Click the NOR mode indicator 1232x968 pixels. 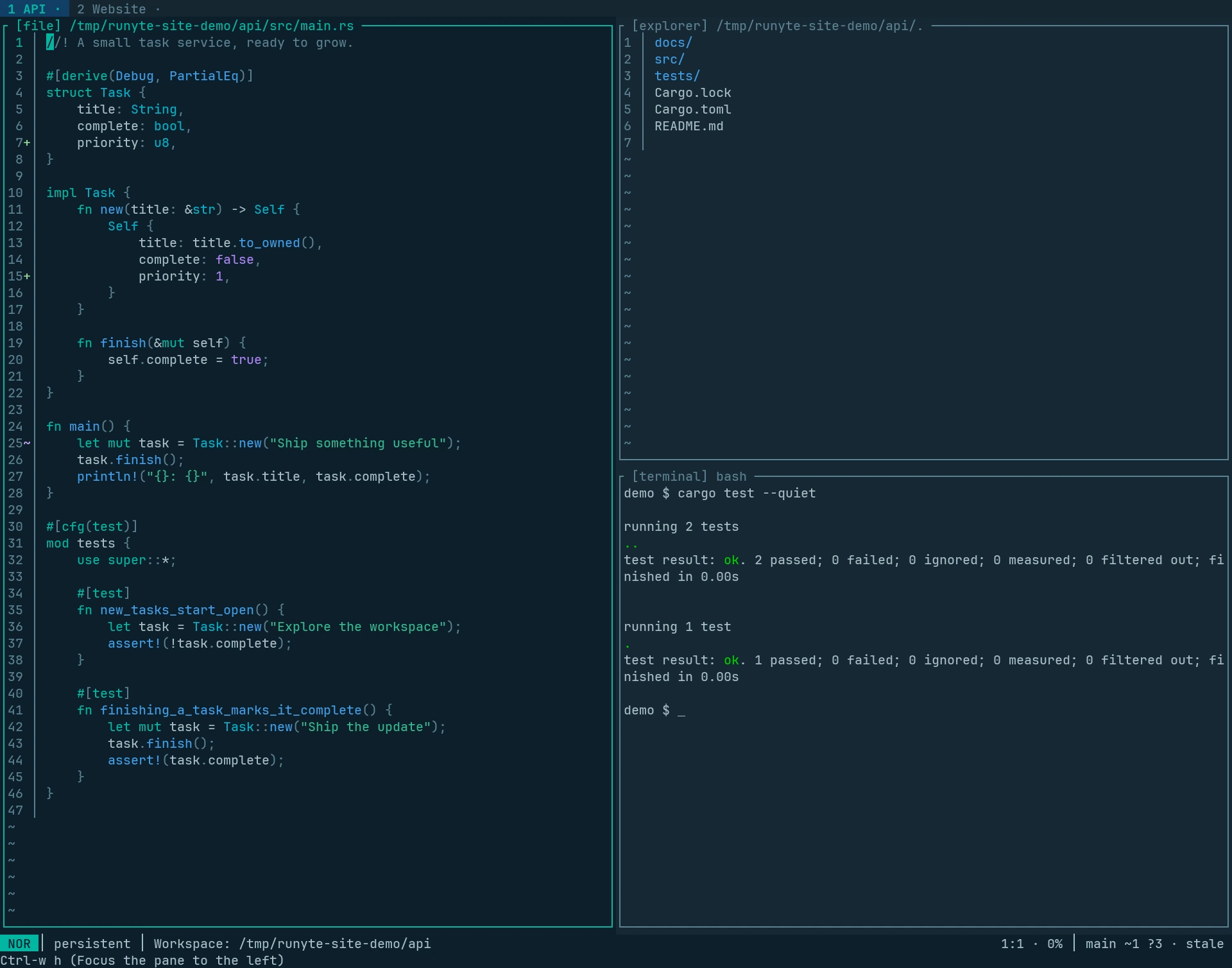19,944
